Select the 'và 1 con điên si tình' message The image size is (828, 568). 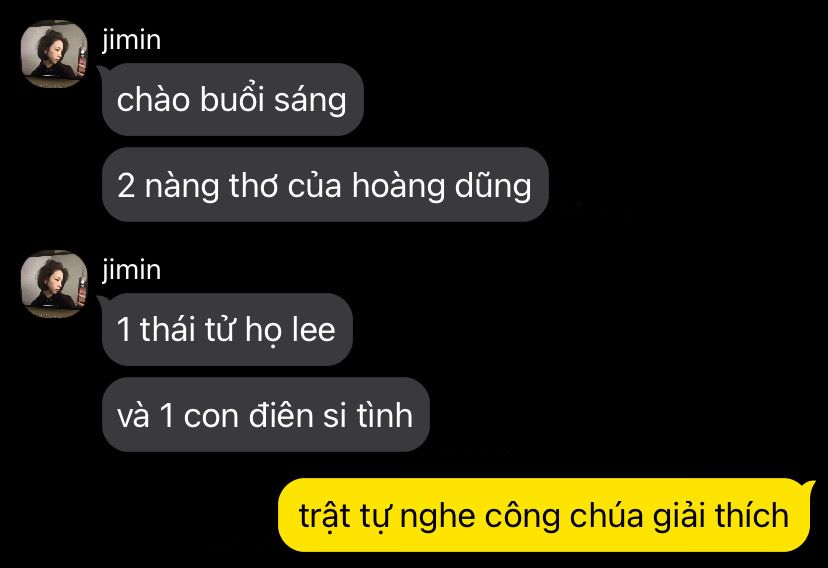(x=266, y=415)
